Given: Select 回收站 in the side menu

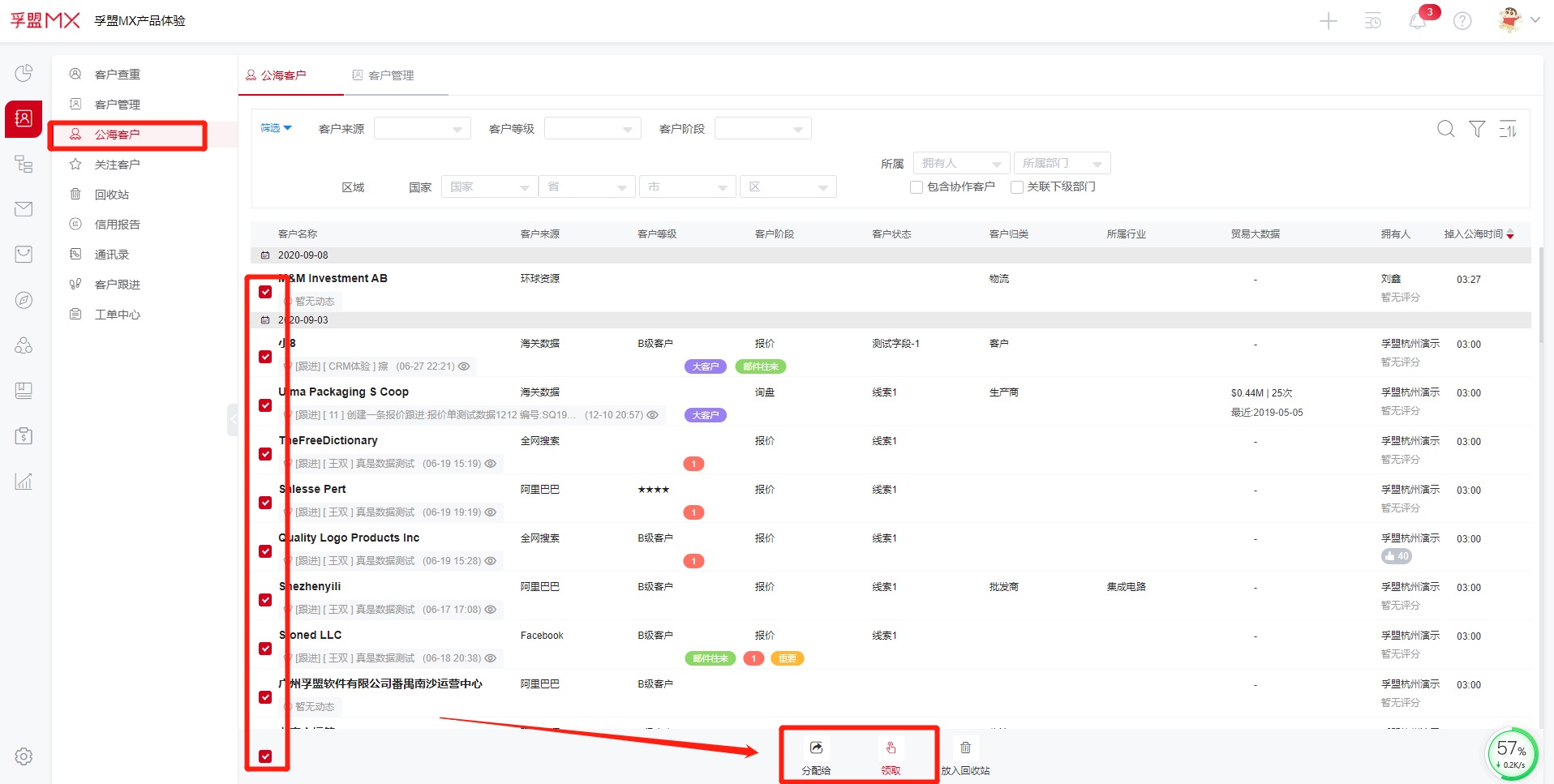Looking at the screenshot, I should point(112,195).
